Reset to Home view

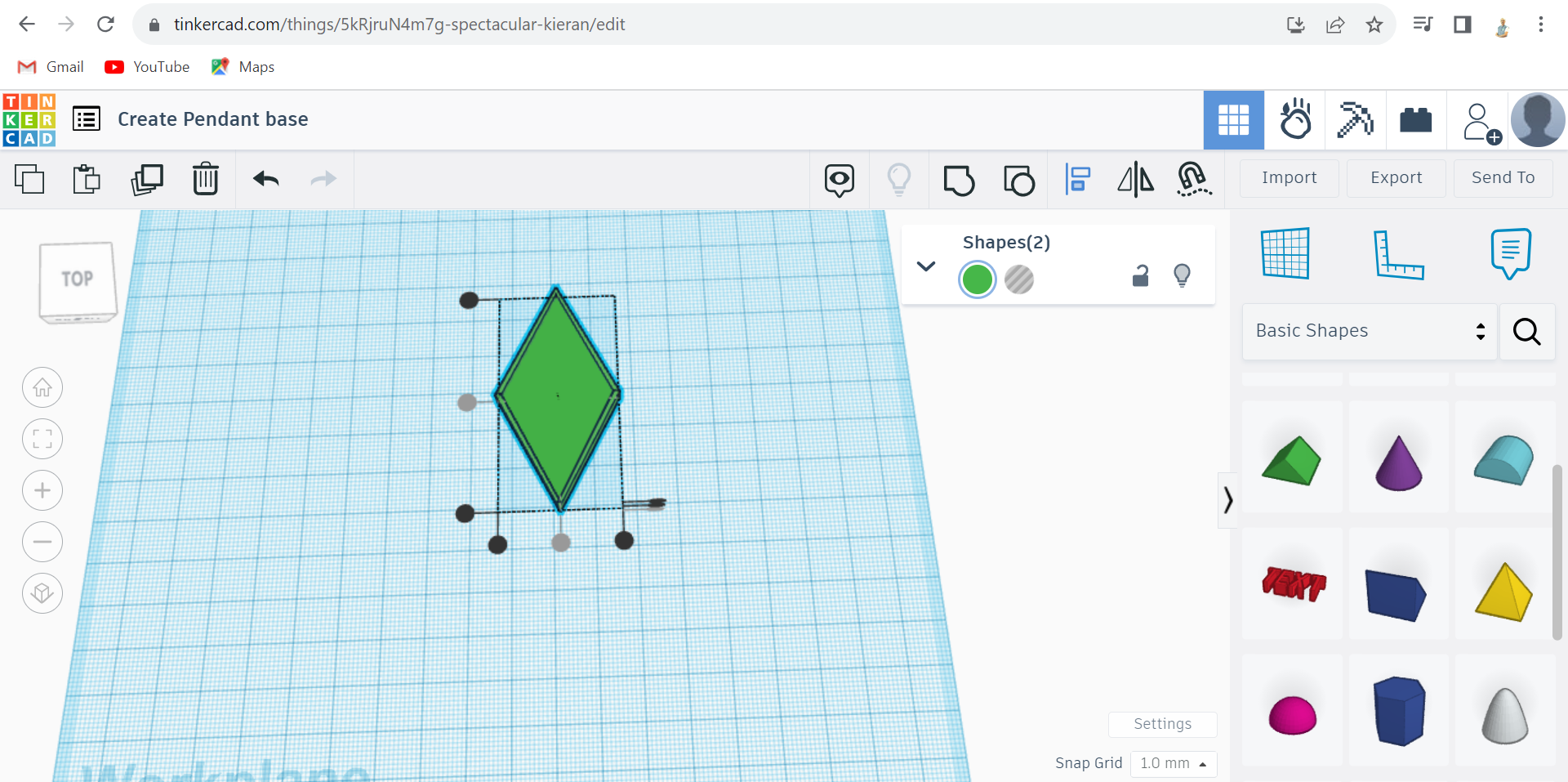point(42,387)
